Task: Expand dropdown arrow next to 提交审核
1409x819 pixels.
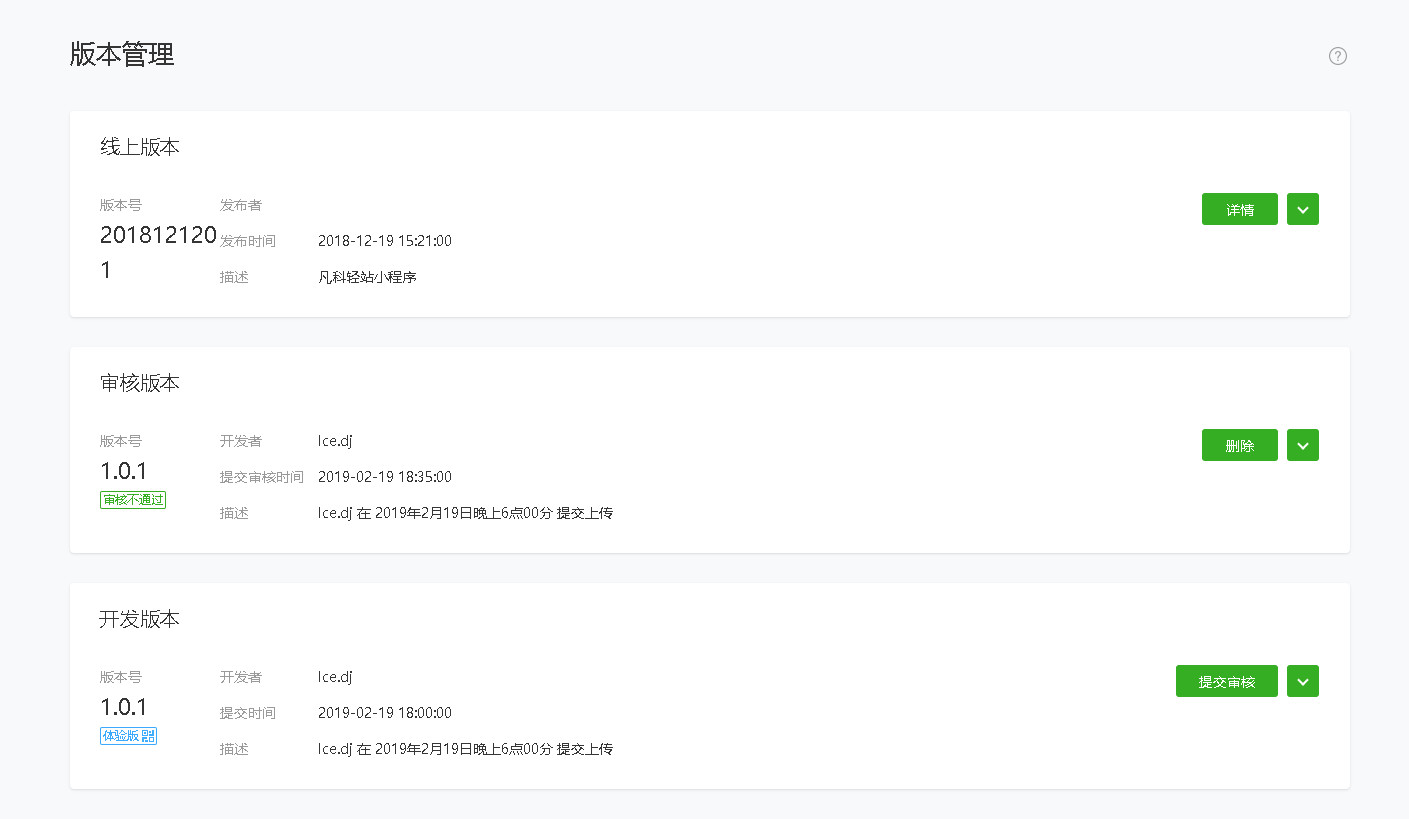Action: pyautogui.click(x=1302, y=681)
